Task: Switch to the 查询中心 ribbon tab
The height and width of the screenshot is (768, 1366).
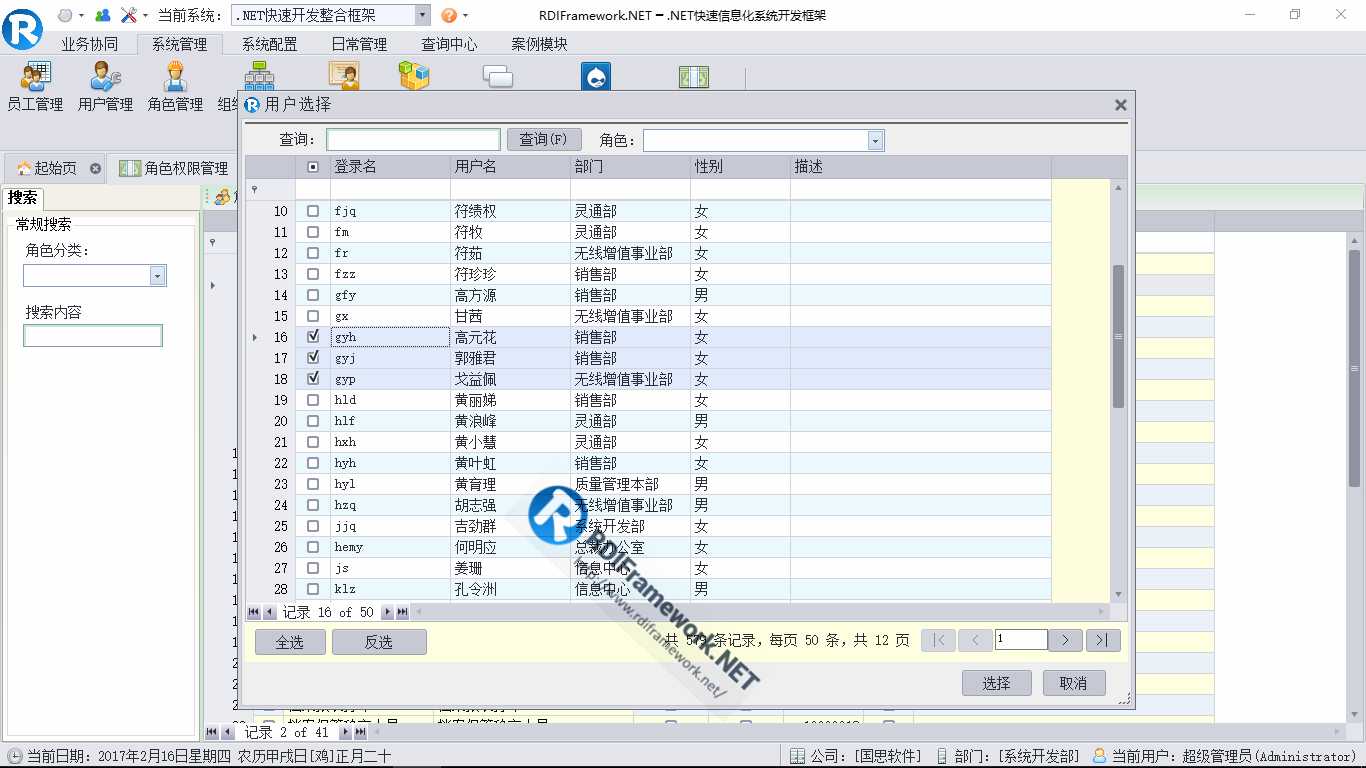Action: [449, 44]
